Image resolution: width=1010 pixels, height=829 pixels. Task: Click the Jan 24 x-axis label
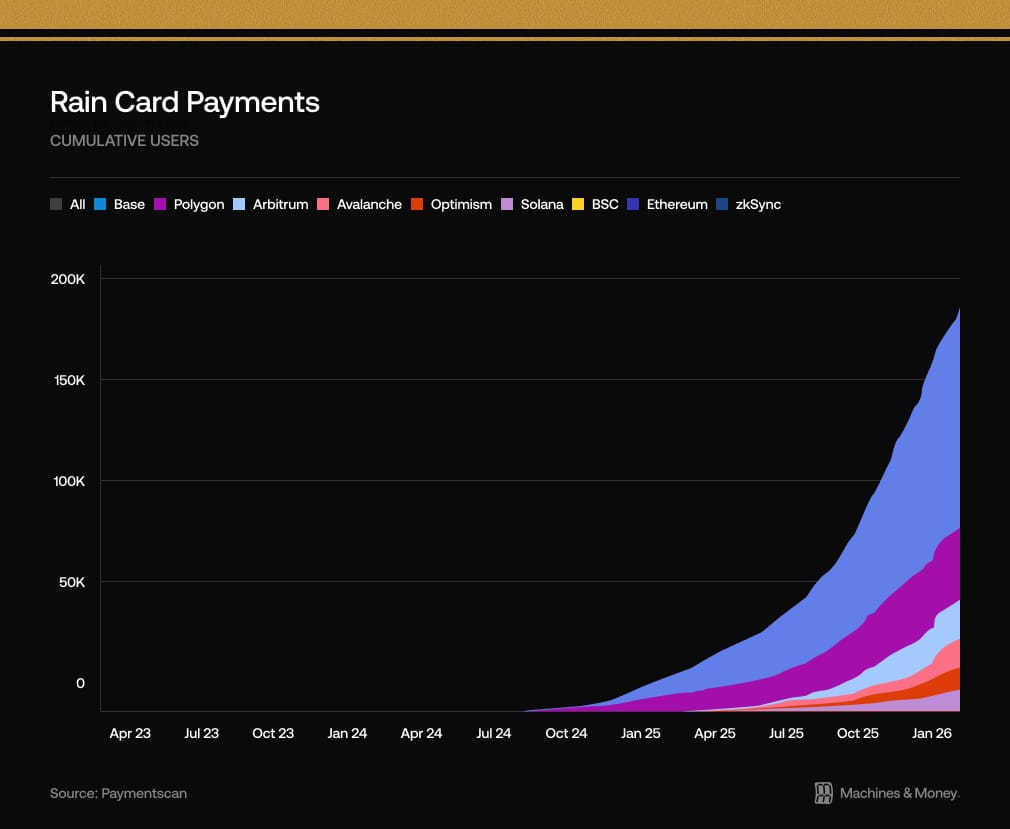(x=347, y=733)
